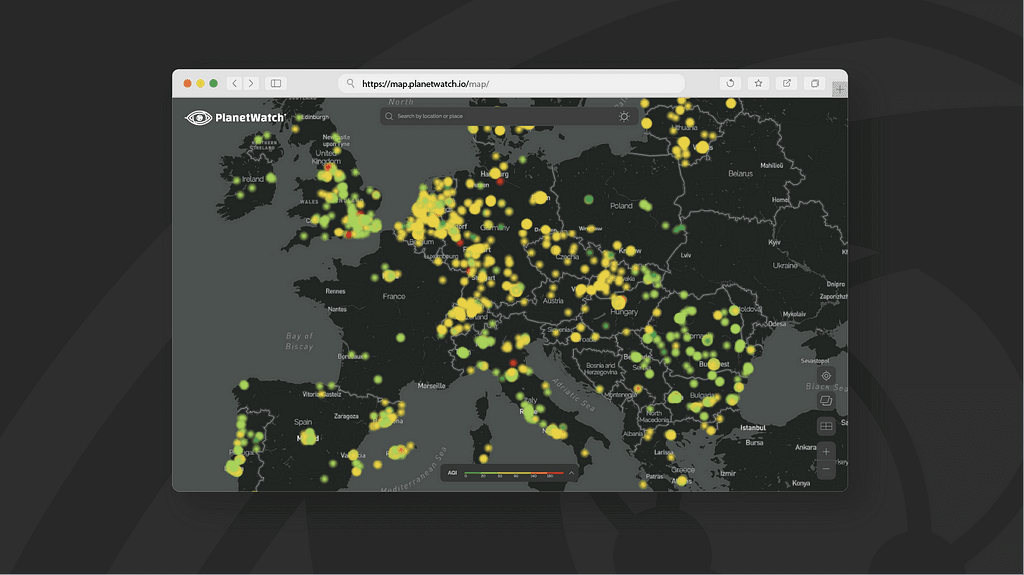
Task: Open the grid view map button
Action: tap(826, 426)
